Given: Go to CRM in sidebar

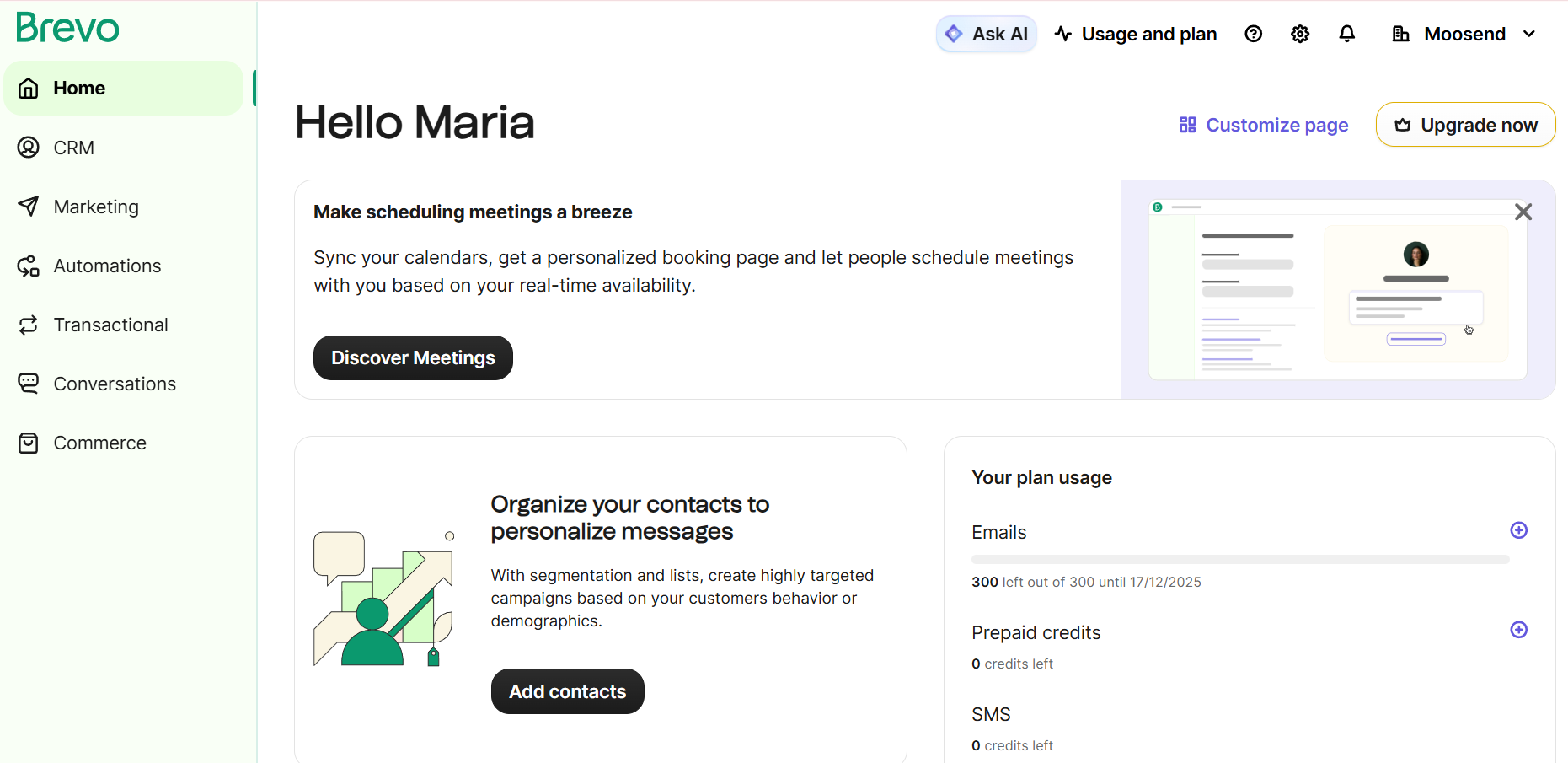Looking at the screenshot, I should point(73,148).
